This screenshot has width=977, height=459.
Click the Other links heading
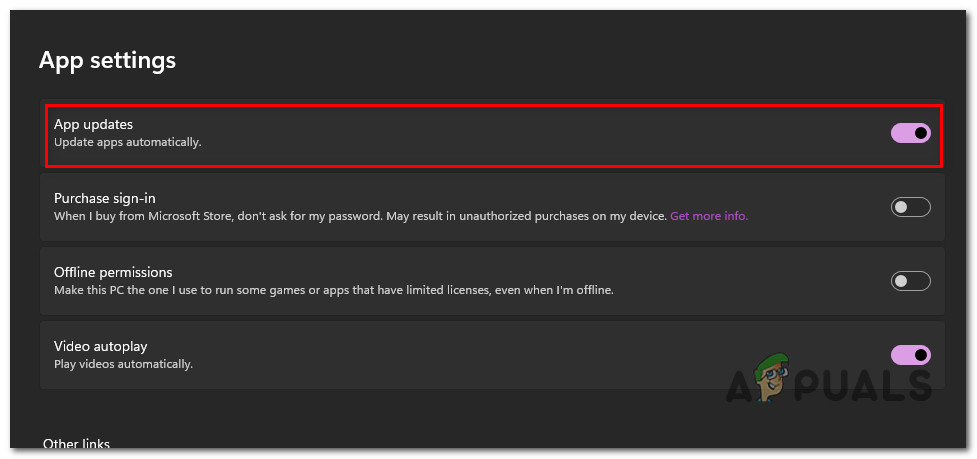pyautogui.click(x=76, y=444)
